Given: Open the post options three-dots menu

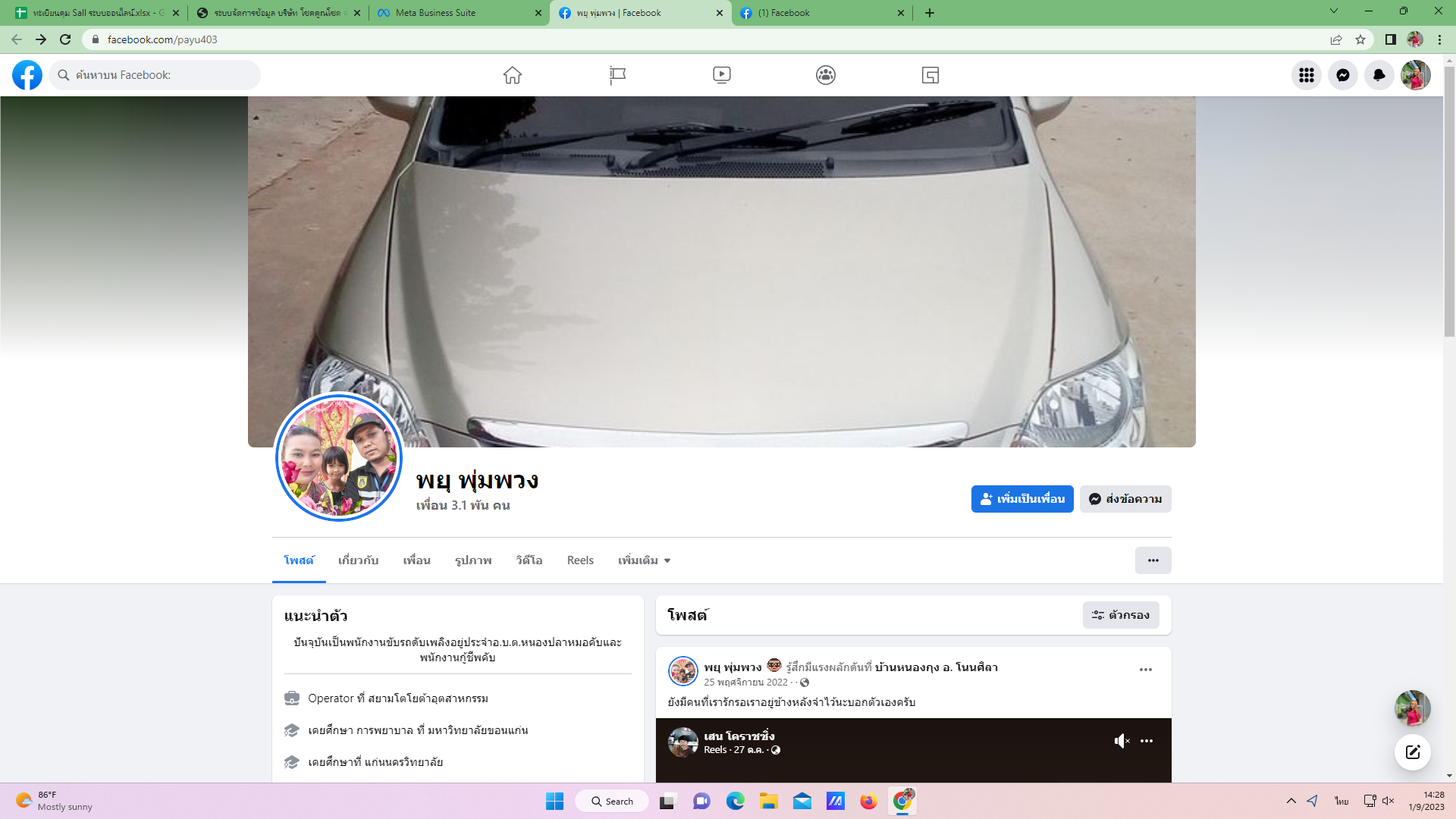Looking at the screenshot, I should (1145, 670).
